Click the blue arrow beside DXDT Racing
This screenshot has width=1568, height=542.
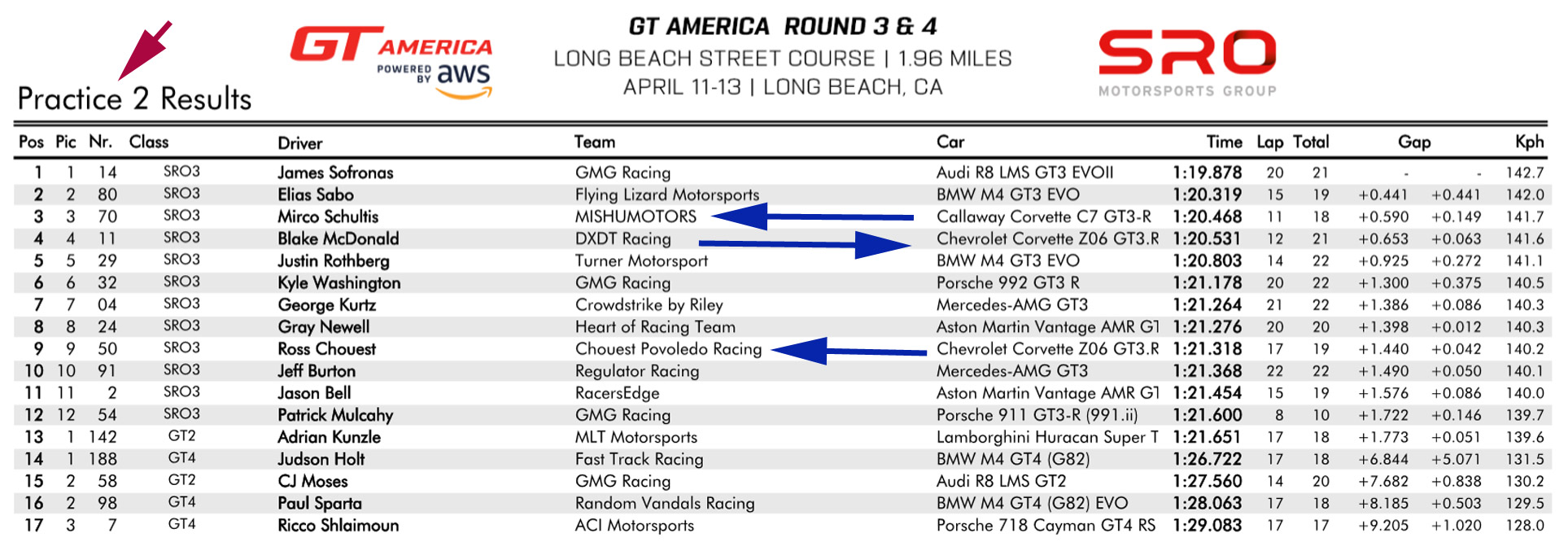click(804, 243)
